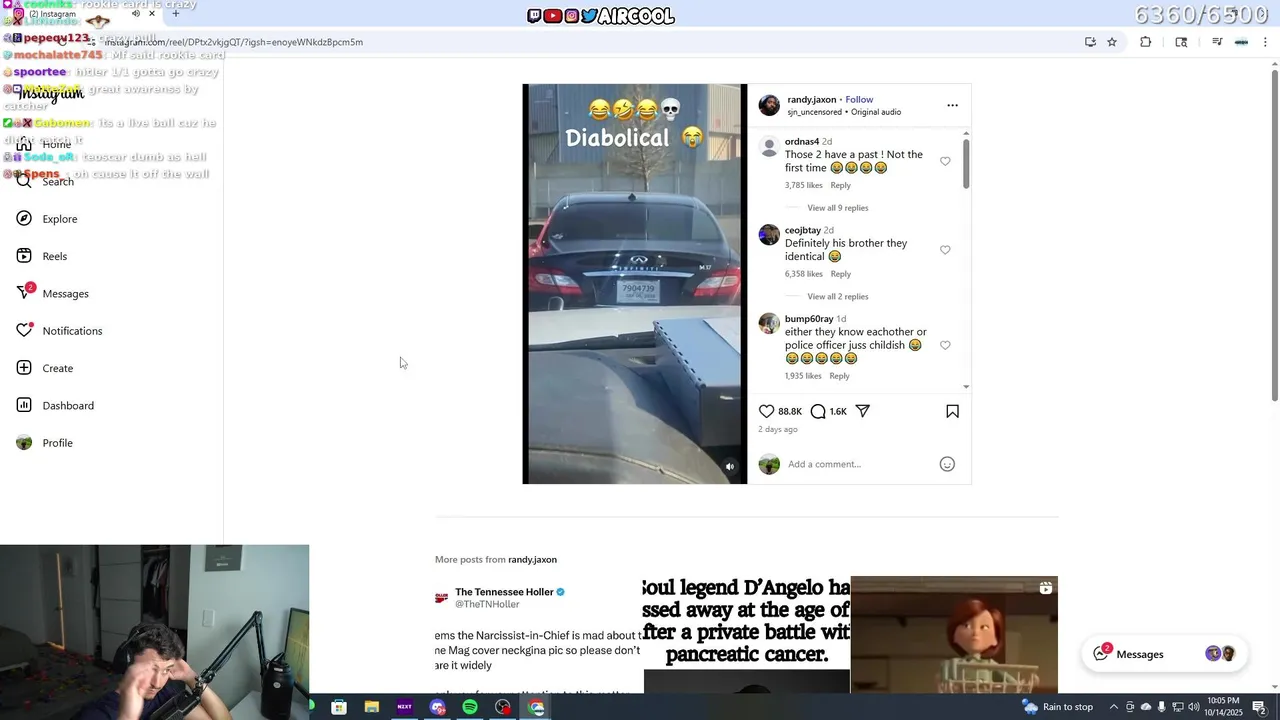Open comment icon next to 1.6K
This screenshot has height=720, width=1280.
coord(818,411)
